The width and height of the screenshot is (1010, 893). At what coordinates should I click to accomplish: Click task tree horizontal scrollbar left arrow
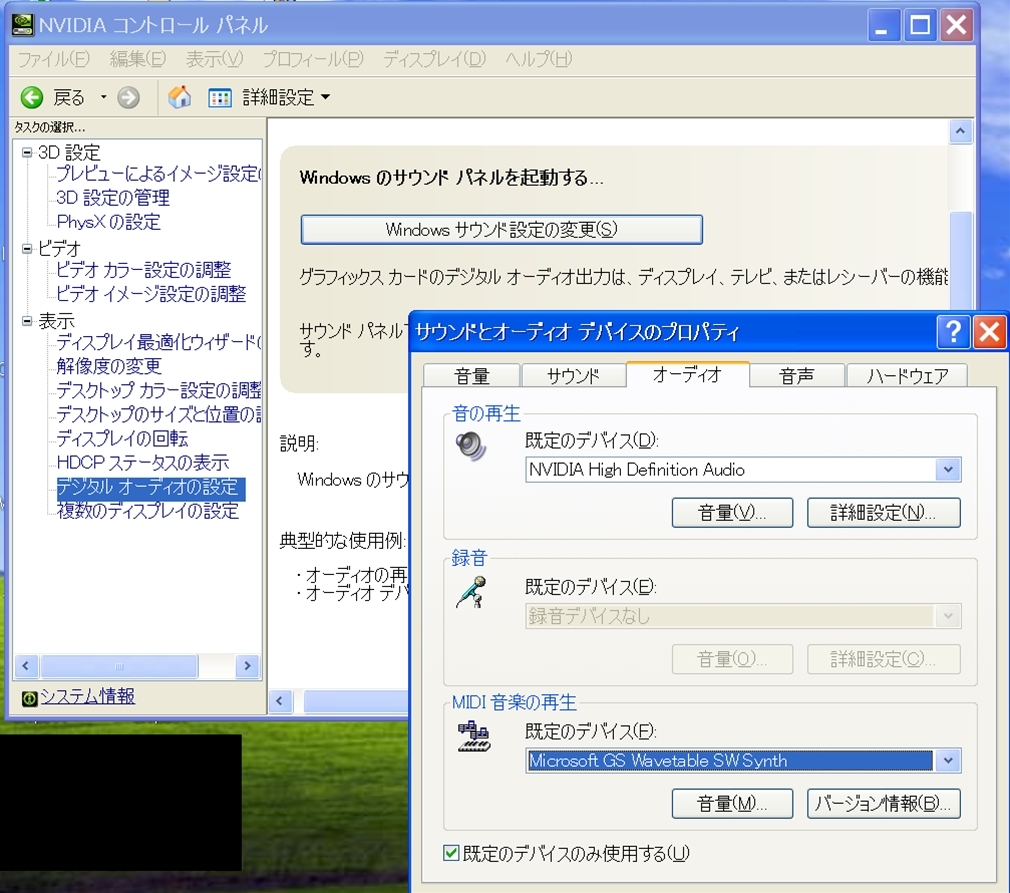click(x=26, y=666)
